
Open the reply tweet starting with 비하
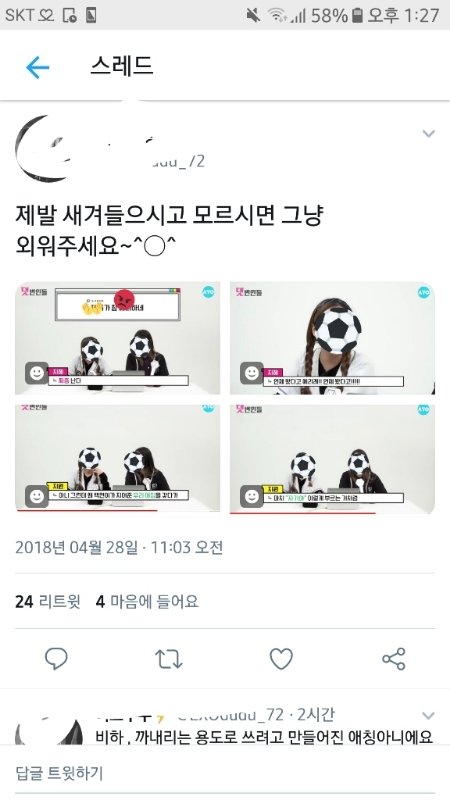click(x=264, y=737)
